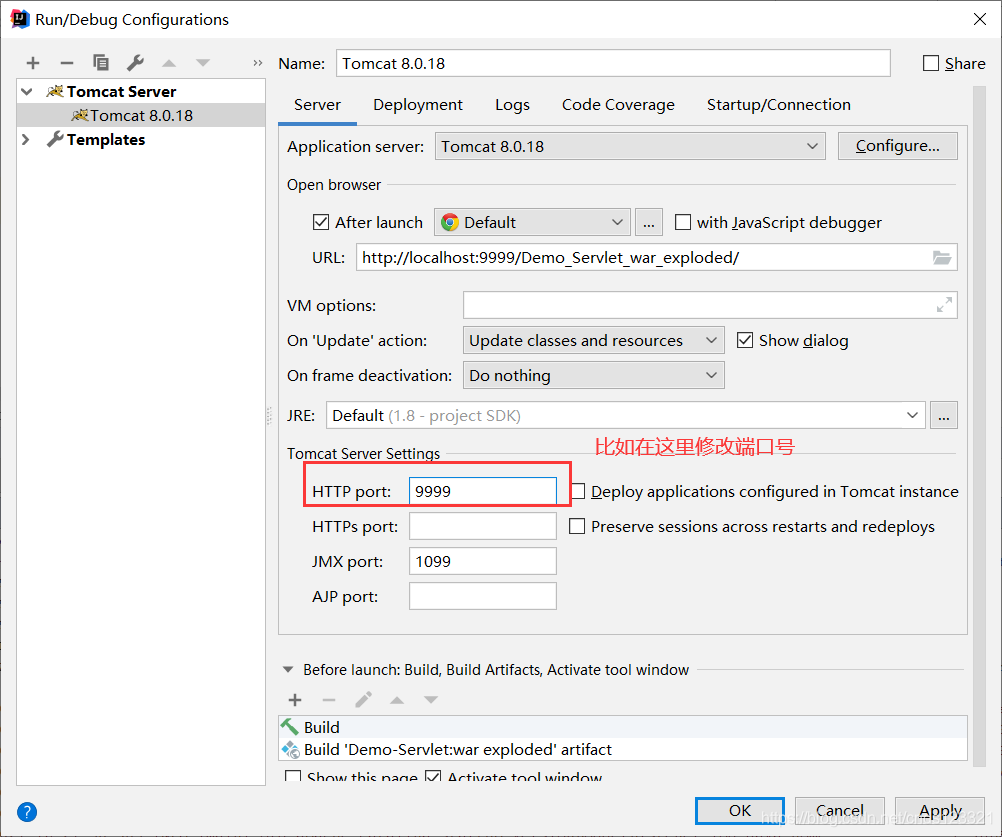
Task: Open Application server dropdown
Action: coord(630,146)
